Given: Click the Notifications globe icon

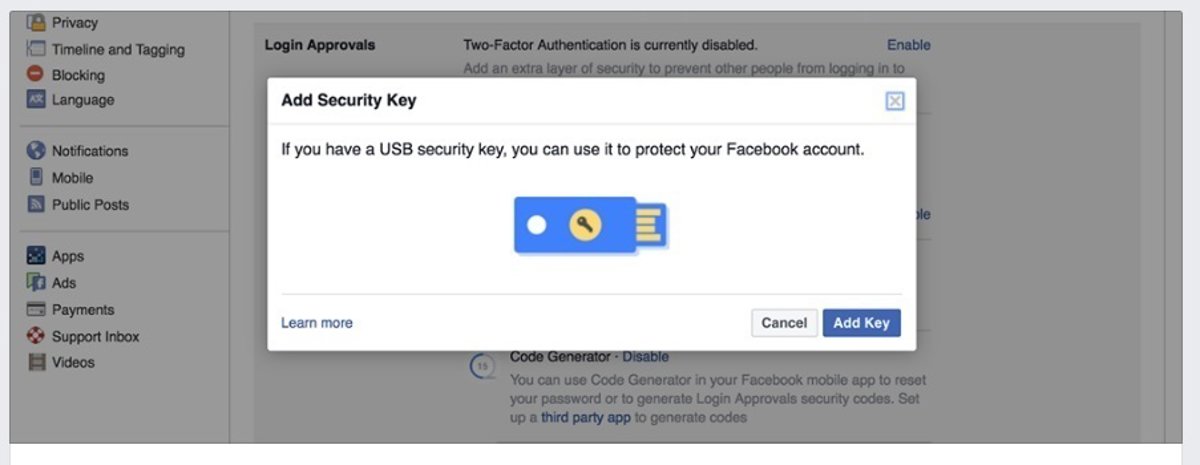Looking at the screenshot, I should 36,151.
